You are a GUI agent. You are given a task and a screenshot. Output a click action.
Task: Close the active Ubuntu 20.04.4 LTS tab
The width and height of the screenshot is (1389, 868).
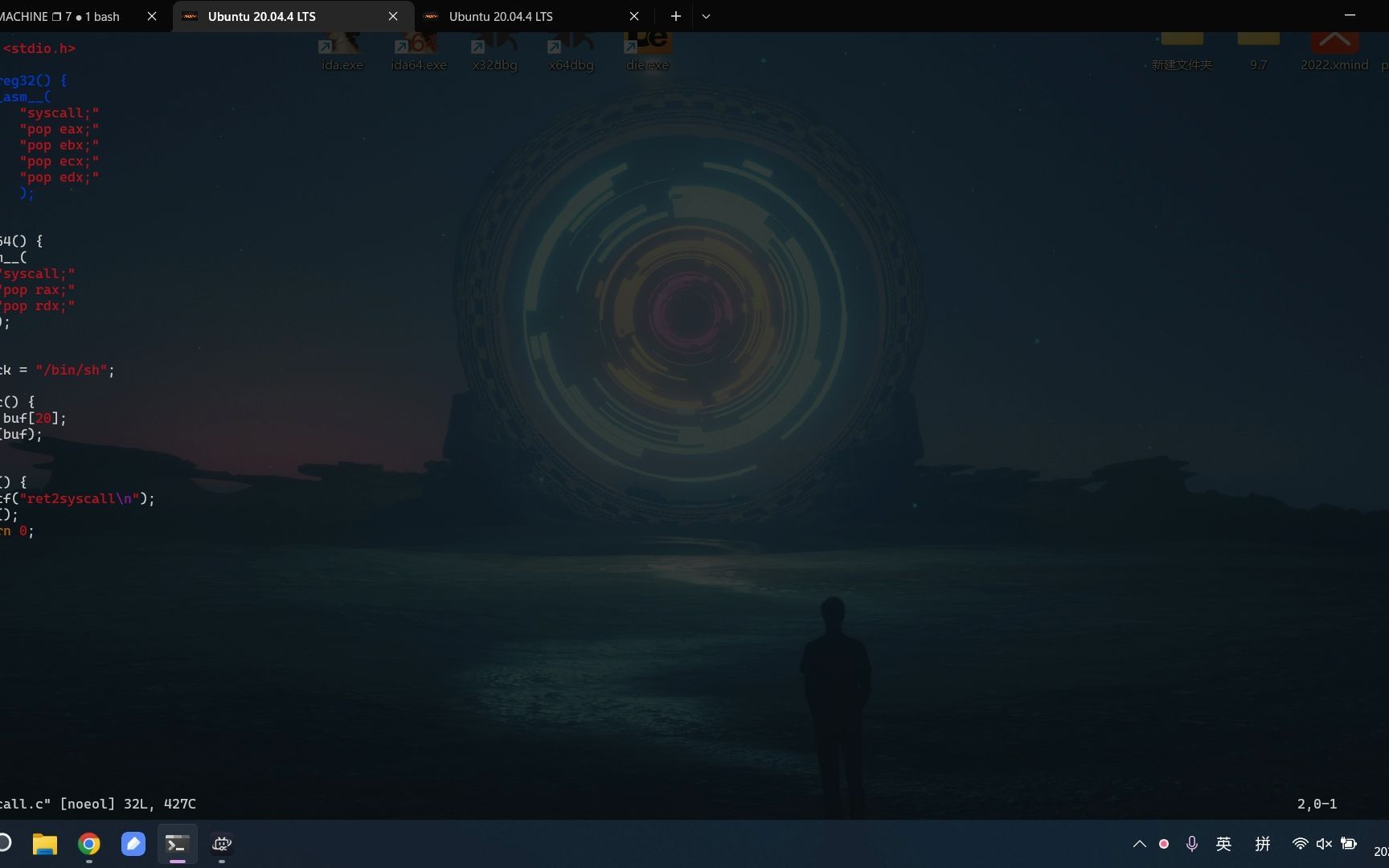click(x=393, y=16)
